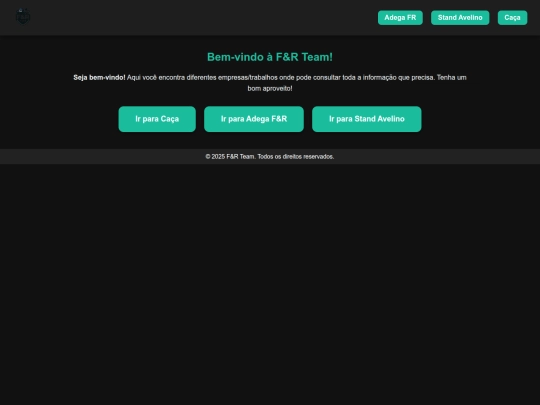Click the bold 'Seja bem-vindo!' text

point(99,77)
